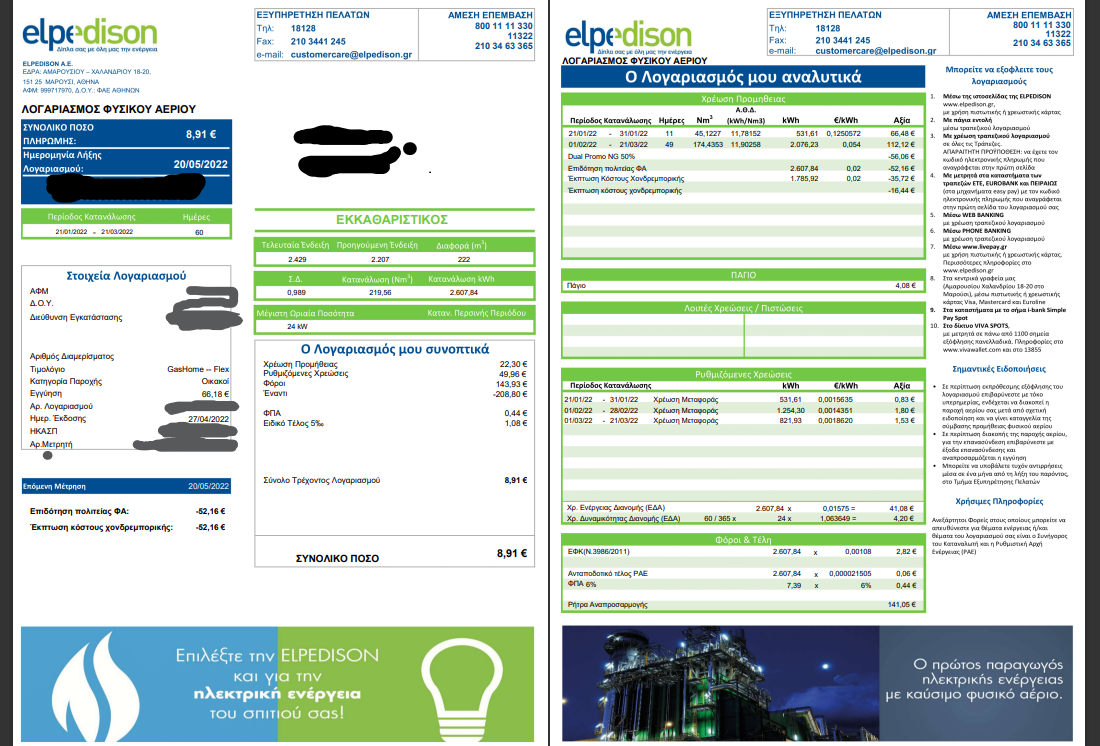Click the '-35,72 €' wholesale discount value
1100x746 pixels.
[x=901, y=179]
